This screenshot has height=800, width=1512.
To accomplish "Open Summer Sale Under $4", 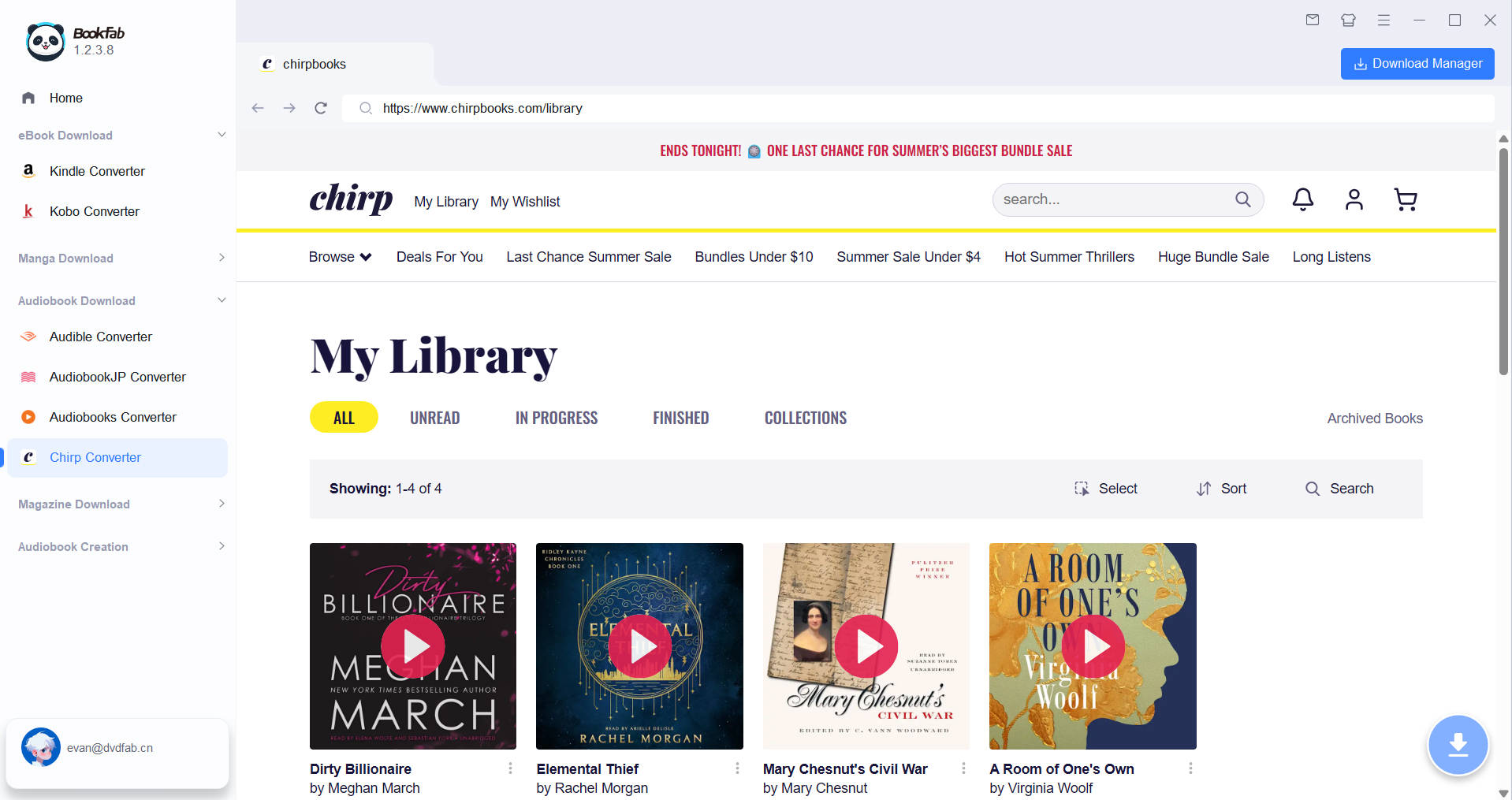I will tap(908, 257).
